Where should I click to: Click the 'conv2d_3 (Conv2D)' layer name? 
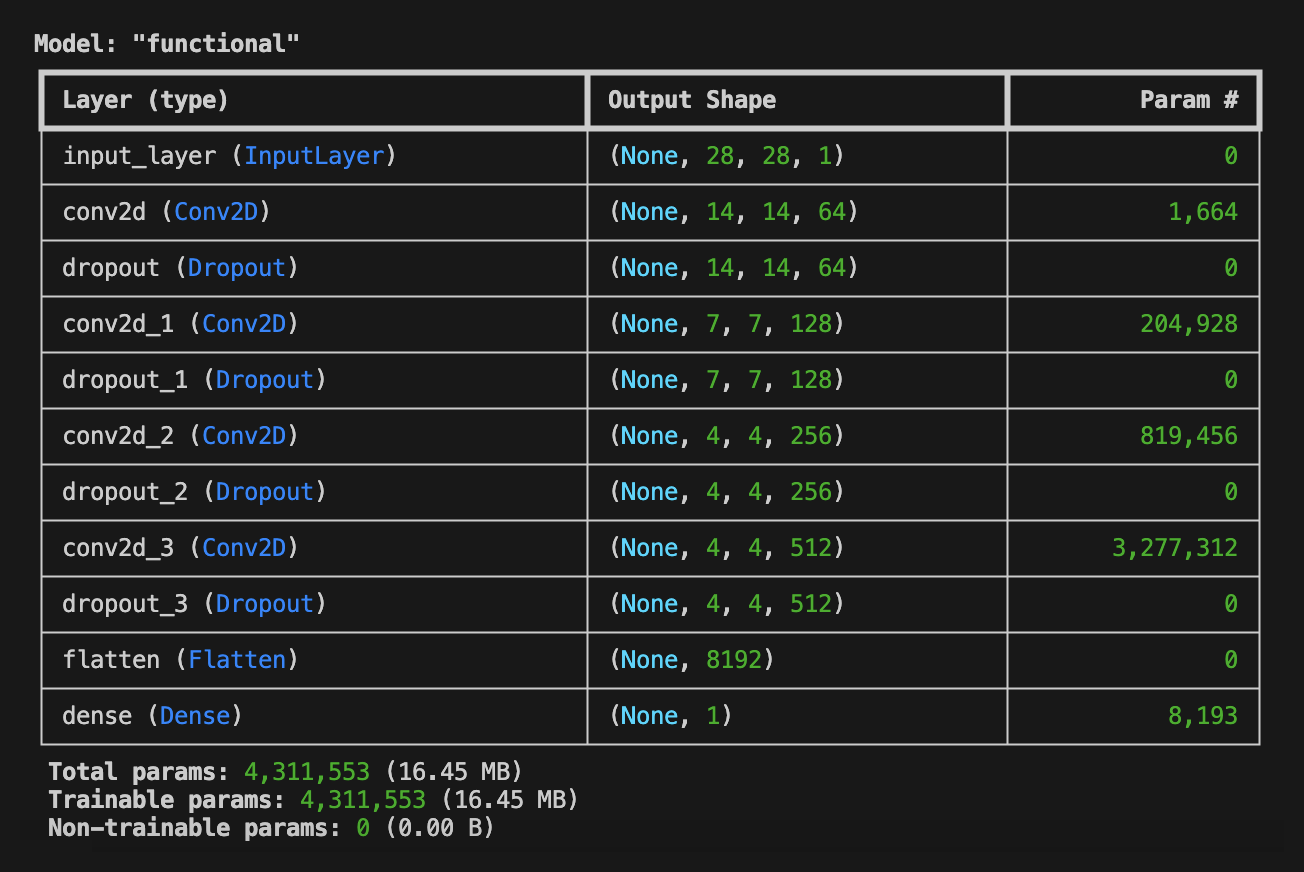[180, 548]
